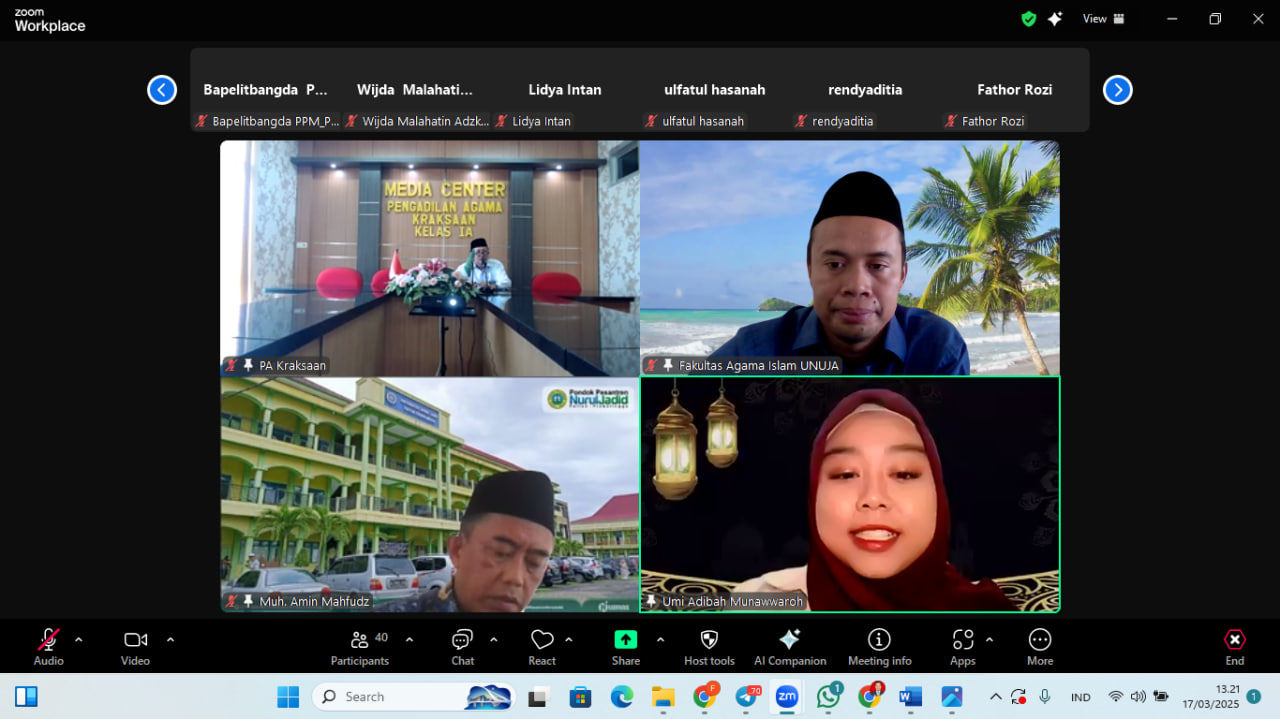
Task: Open the notification bell badge
Action: click(1254, 697)
